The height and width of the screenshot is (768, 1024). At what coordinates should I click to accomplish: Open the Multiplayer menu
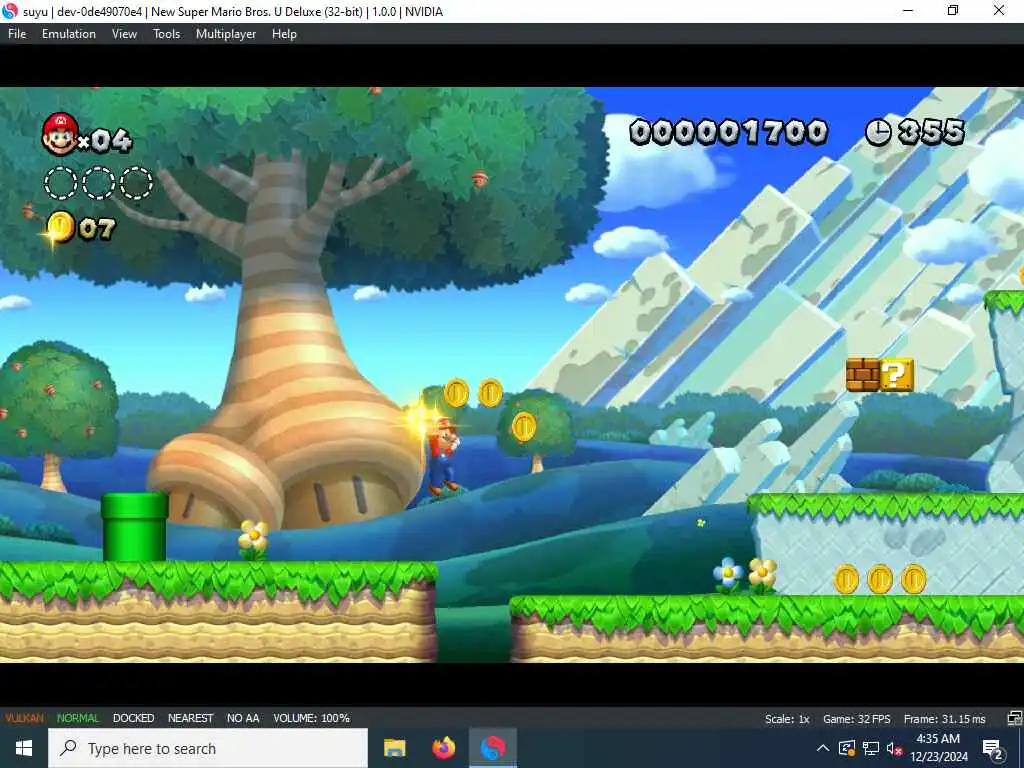(226, 34)
